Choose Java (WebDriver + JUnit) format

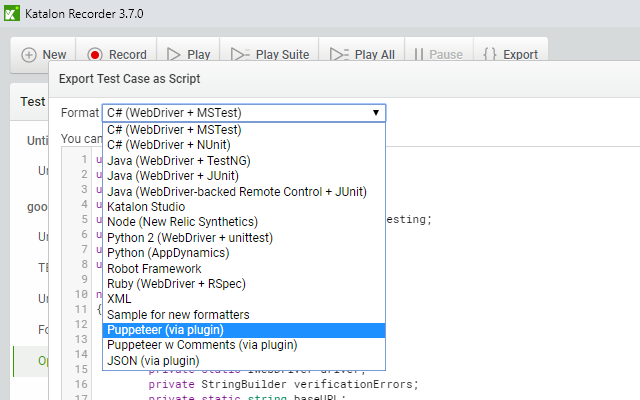(x=244, y=176)
